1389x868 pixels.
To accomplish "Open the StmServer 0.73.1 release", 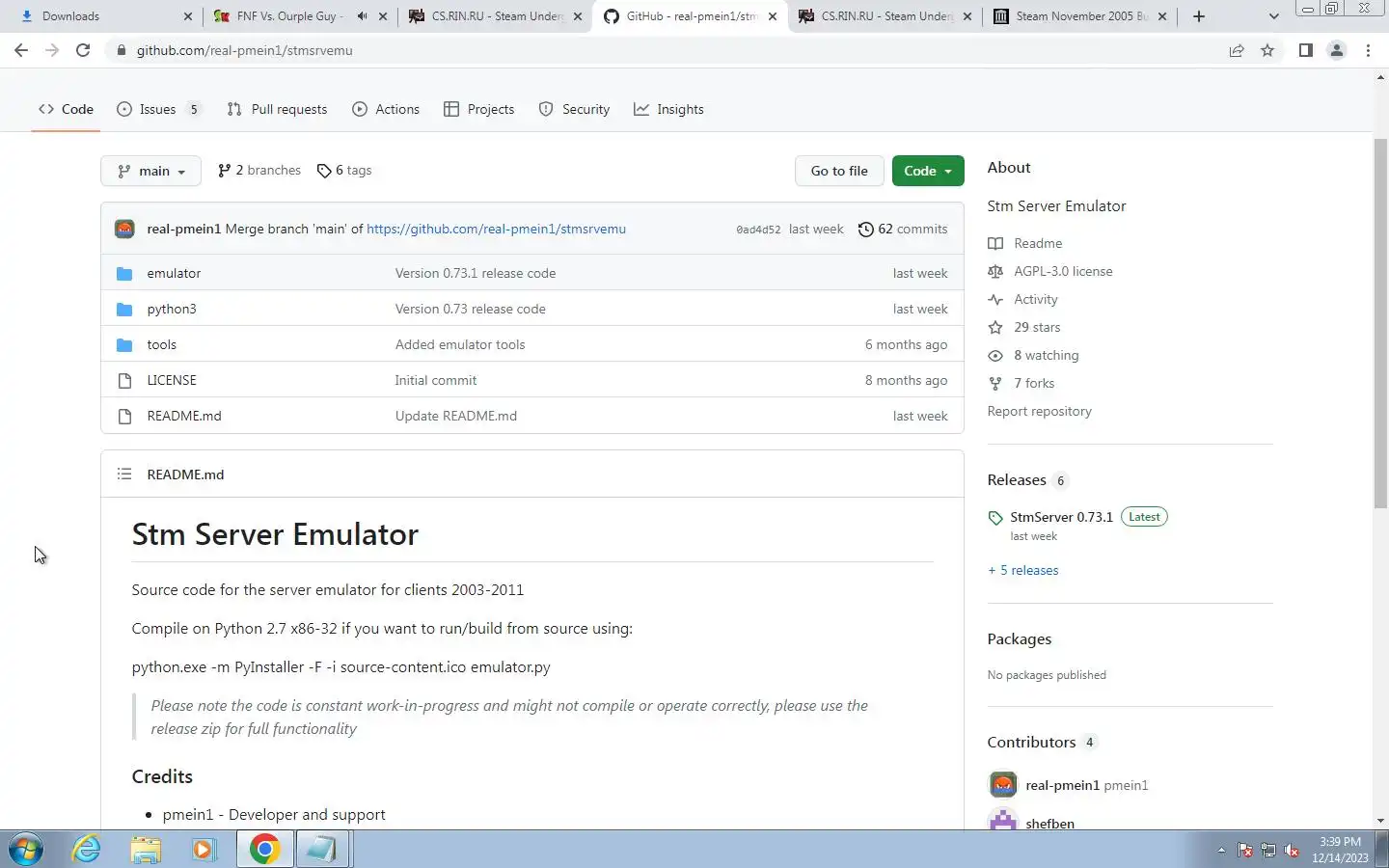I will (1061, 517).
